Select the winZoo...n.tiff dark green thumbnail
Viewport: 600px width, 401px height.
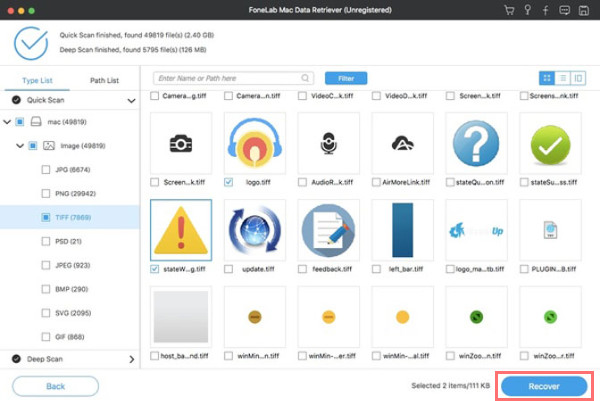pyautogui.click(x=476, y=317)
